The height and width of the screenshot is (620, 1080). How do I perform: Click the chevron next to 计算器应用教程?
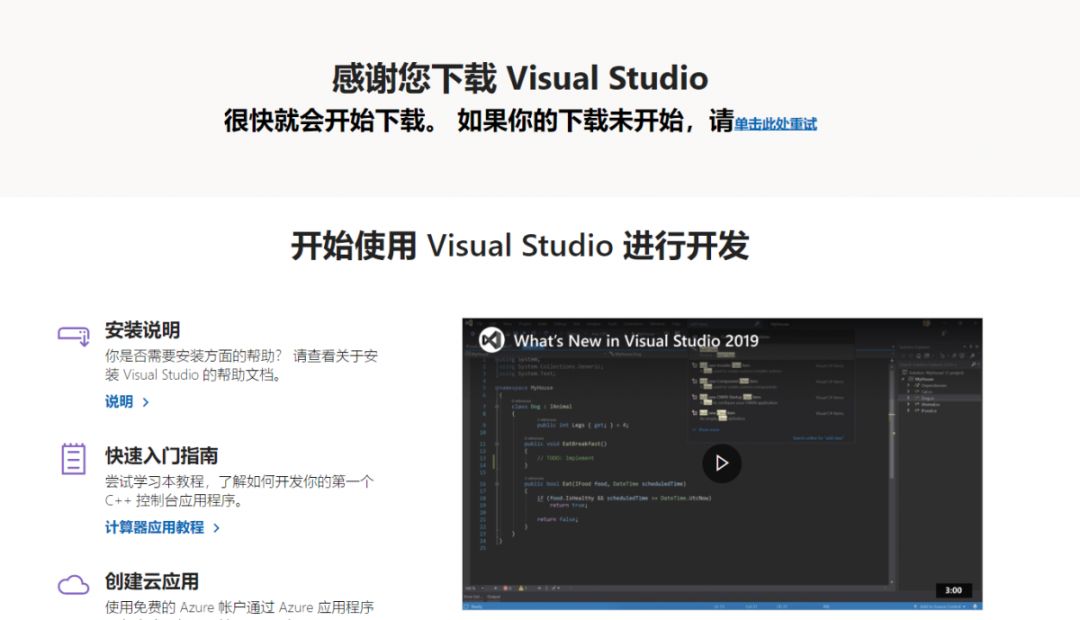click(216, 528)
